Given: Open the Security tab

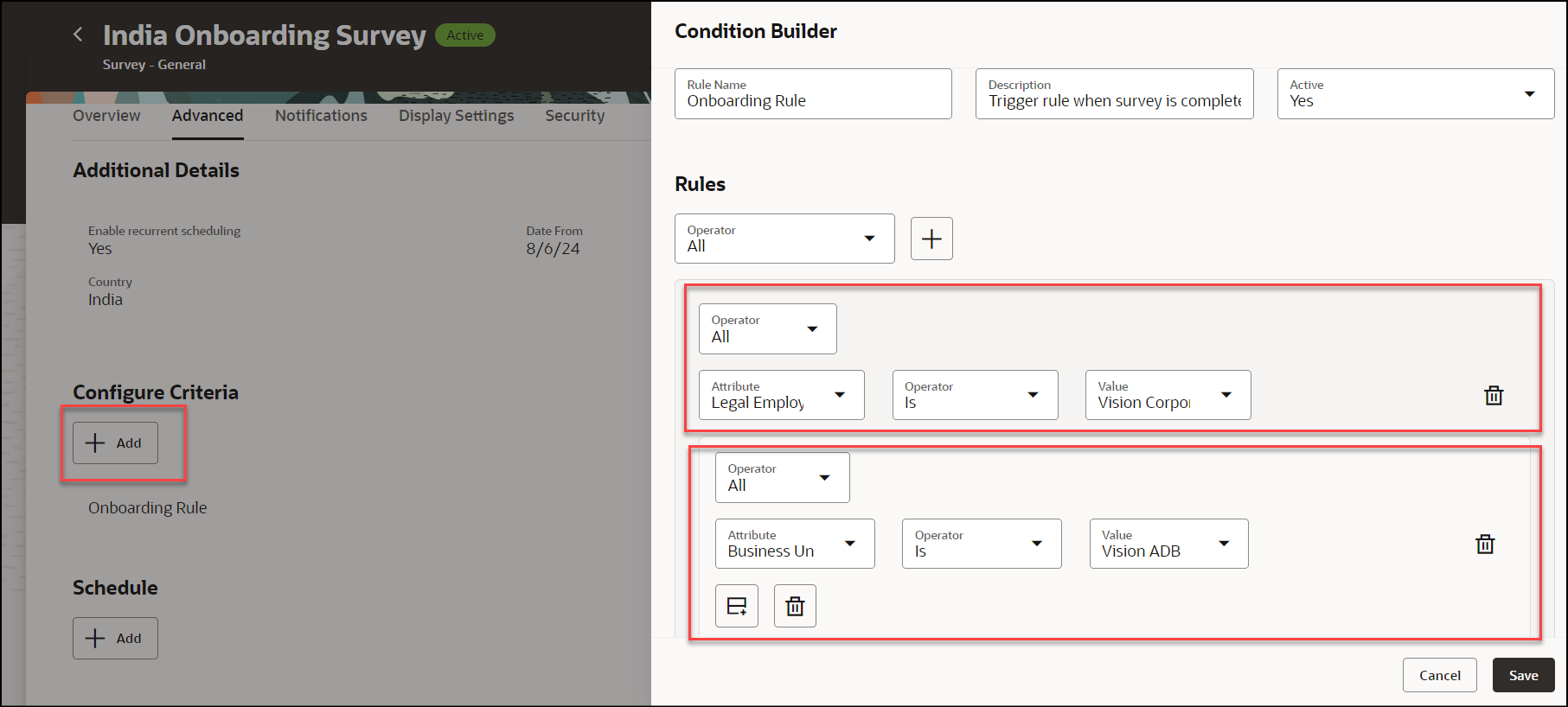Looking at the screenshot, I should pos(575,116).
